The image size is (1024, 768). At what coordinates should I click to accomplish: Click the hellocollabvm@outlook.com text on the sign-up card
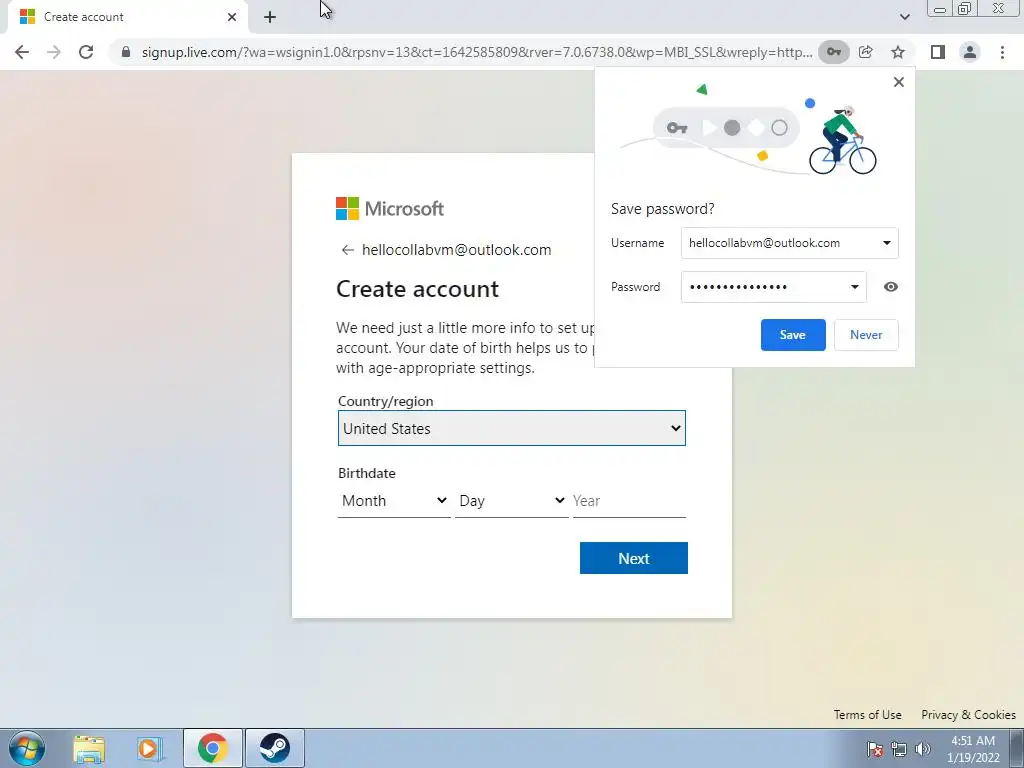[x=456, y=250]
